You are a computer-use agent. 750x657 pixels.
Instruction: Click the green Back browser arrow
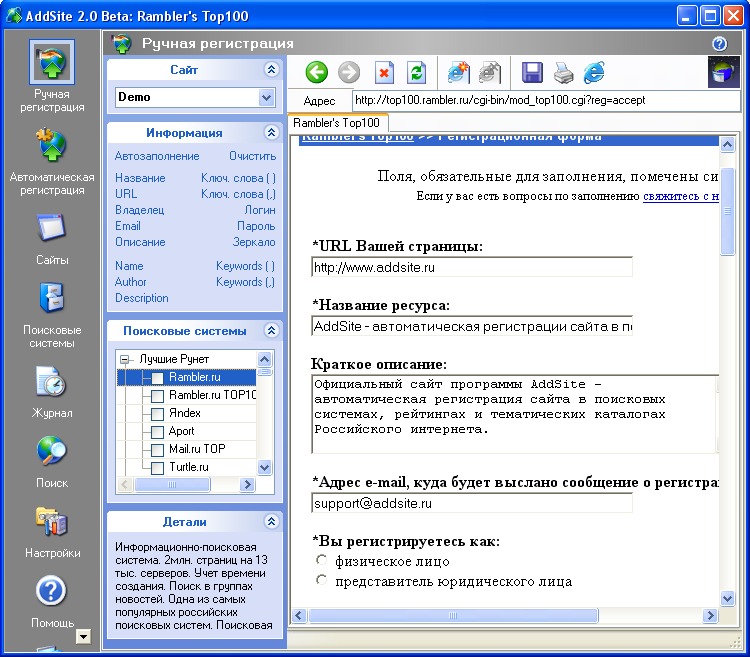(316, 73)
